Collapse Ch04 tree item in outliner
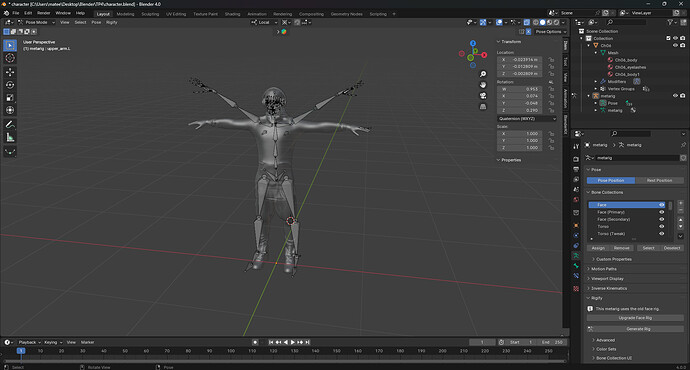 pos(589,45)
